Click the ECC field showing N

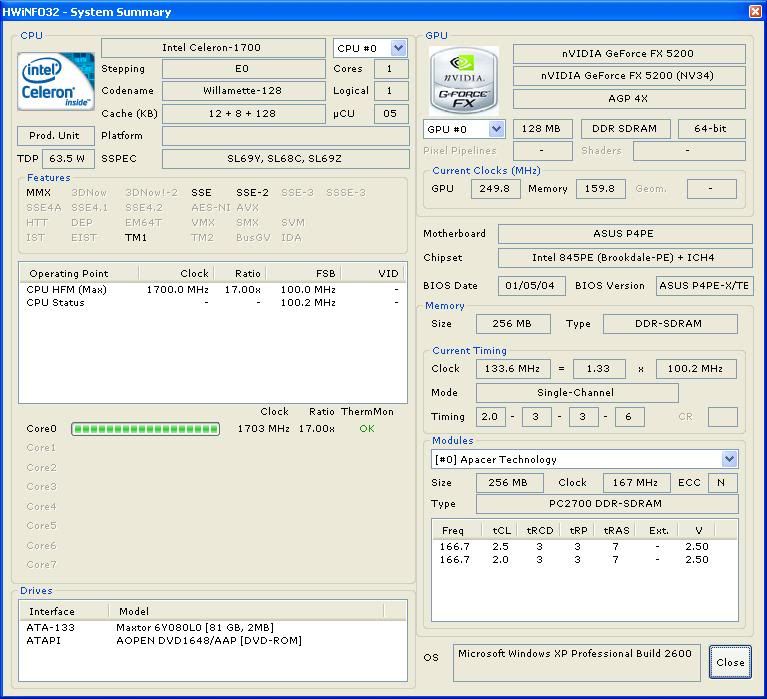[x=722, y=483]
